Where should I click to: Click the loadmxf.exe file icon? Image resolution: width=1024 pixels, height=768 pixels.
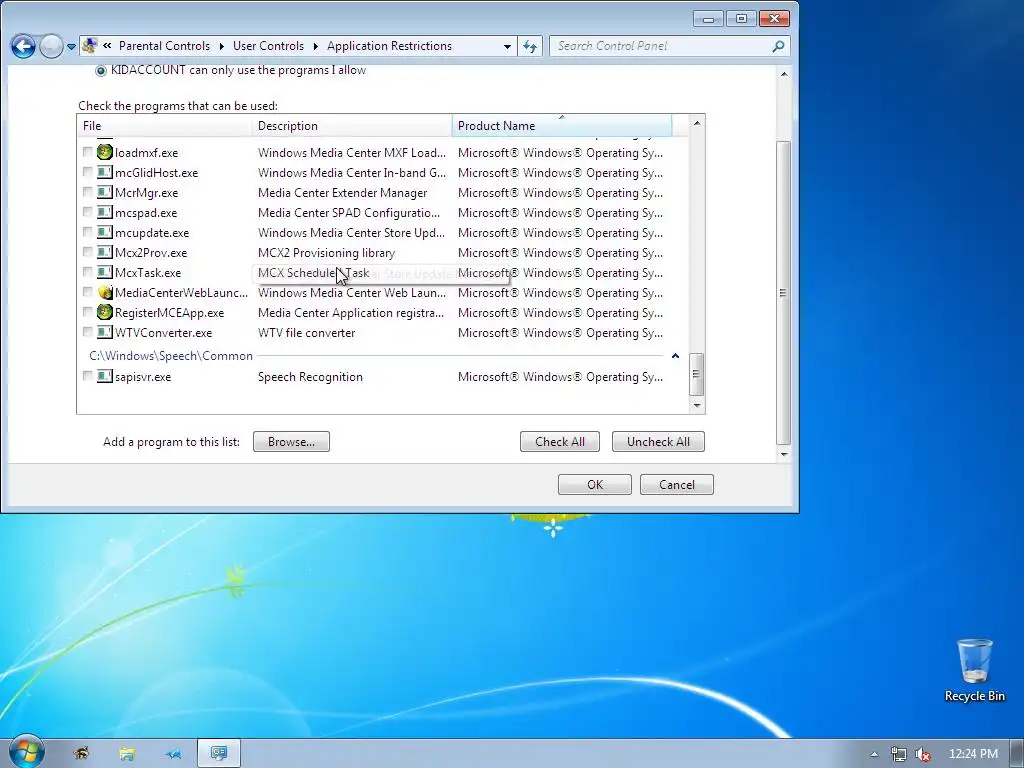[104, 152]
